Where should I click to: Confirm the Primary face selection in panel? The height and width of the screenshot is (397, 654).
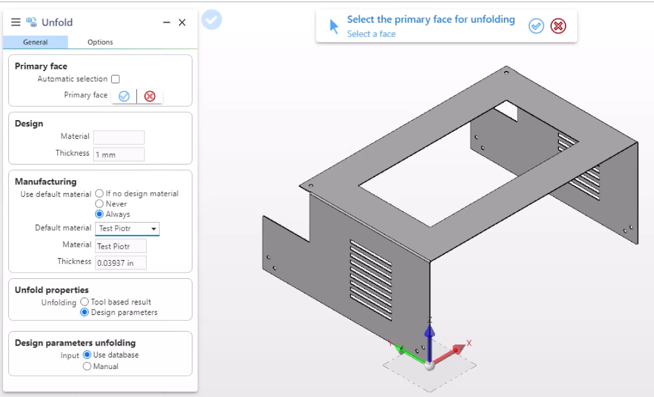pos(124,96)
